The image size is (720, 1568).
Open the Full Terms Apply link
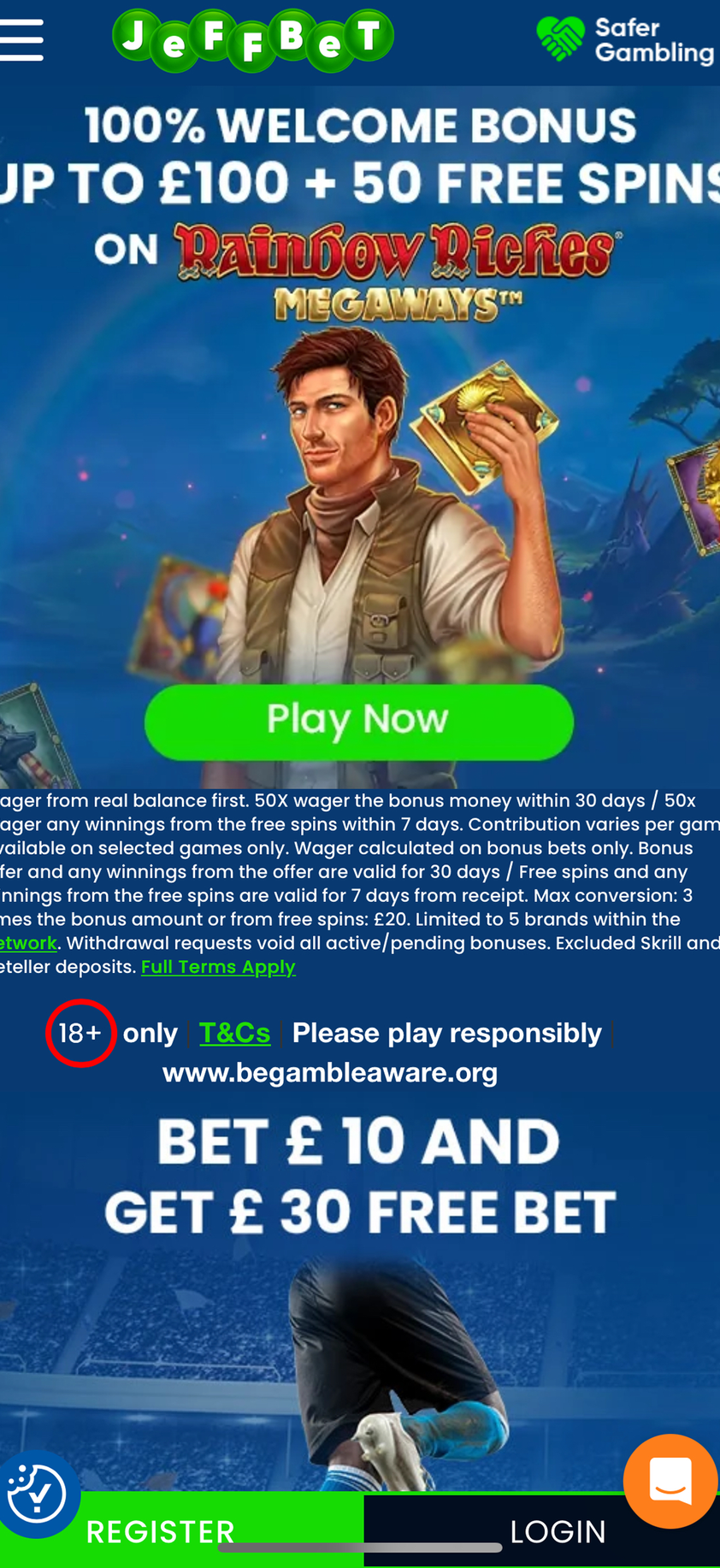coord(218,967)
